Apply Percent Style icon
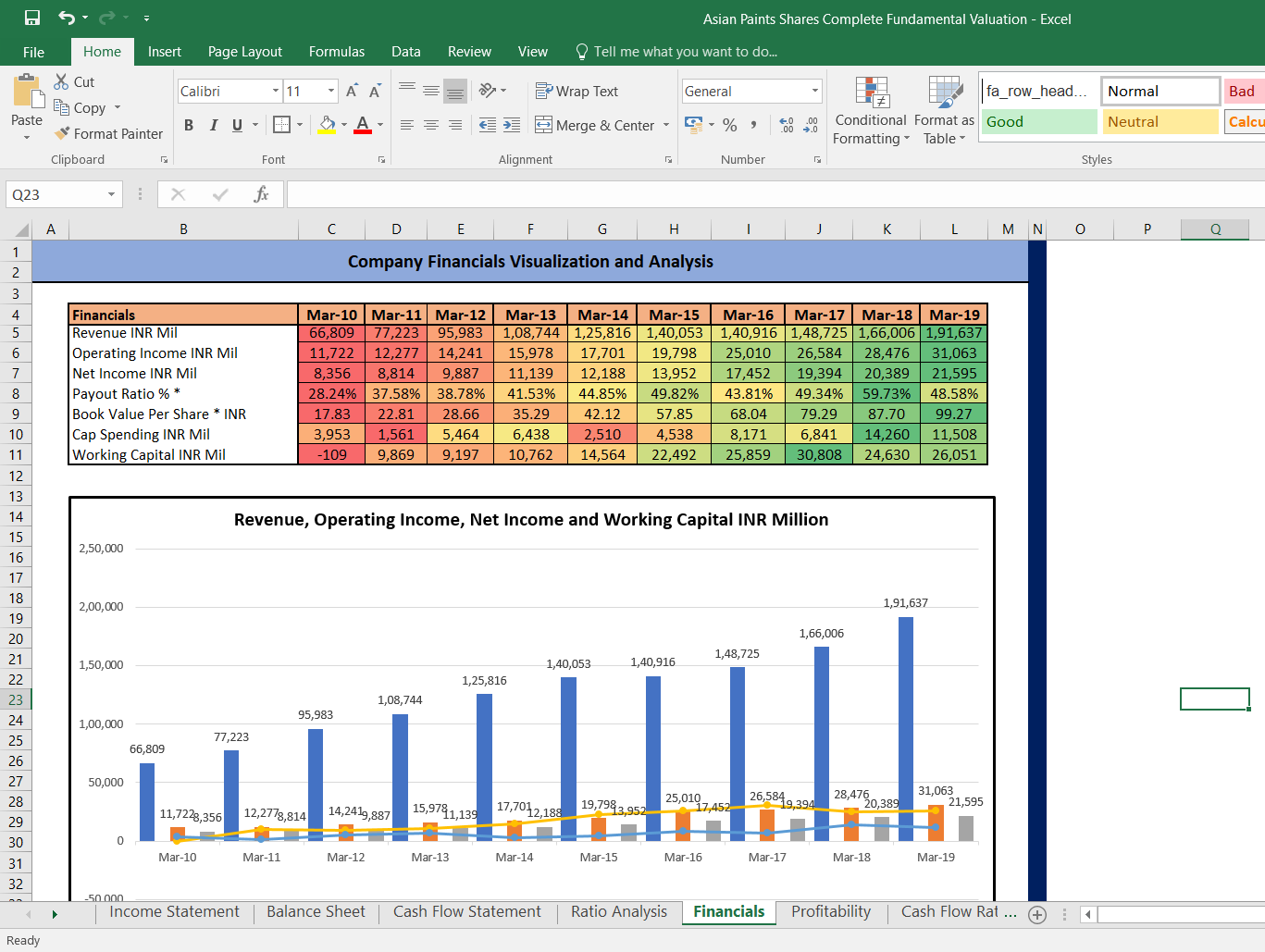Viewport: 1265px width, 952px height. (x=730, y=125)
